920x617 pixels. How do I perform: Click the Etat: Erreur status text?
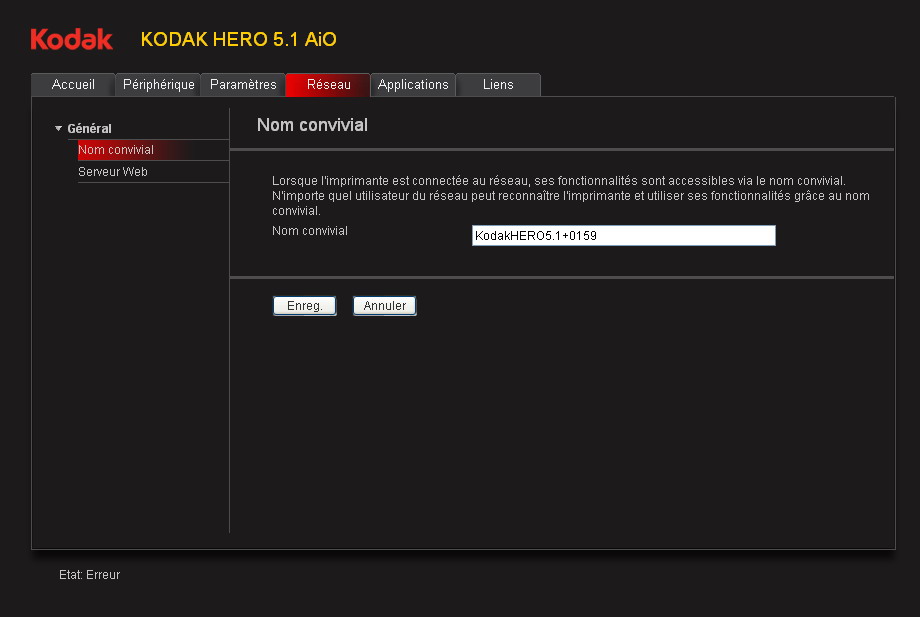(x=90, y=575)
